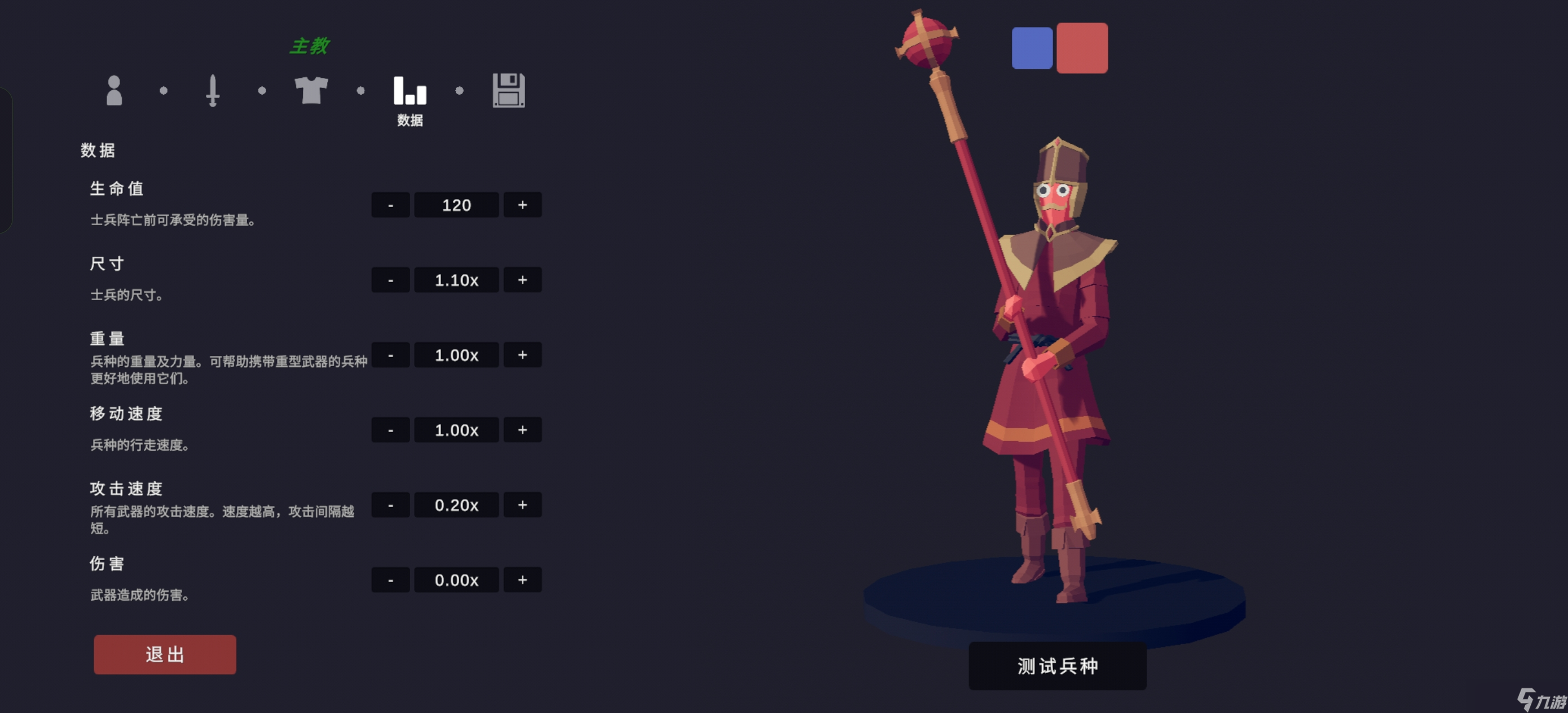
Task: Open the clothing shirt step icon
Action: 311,91
